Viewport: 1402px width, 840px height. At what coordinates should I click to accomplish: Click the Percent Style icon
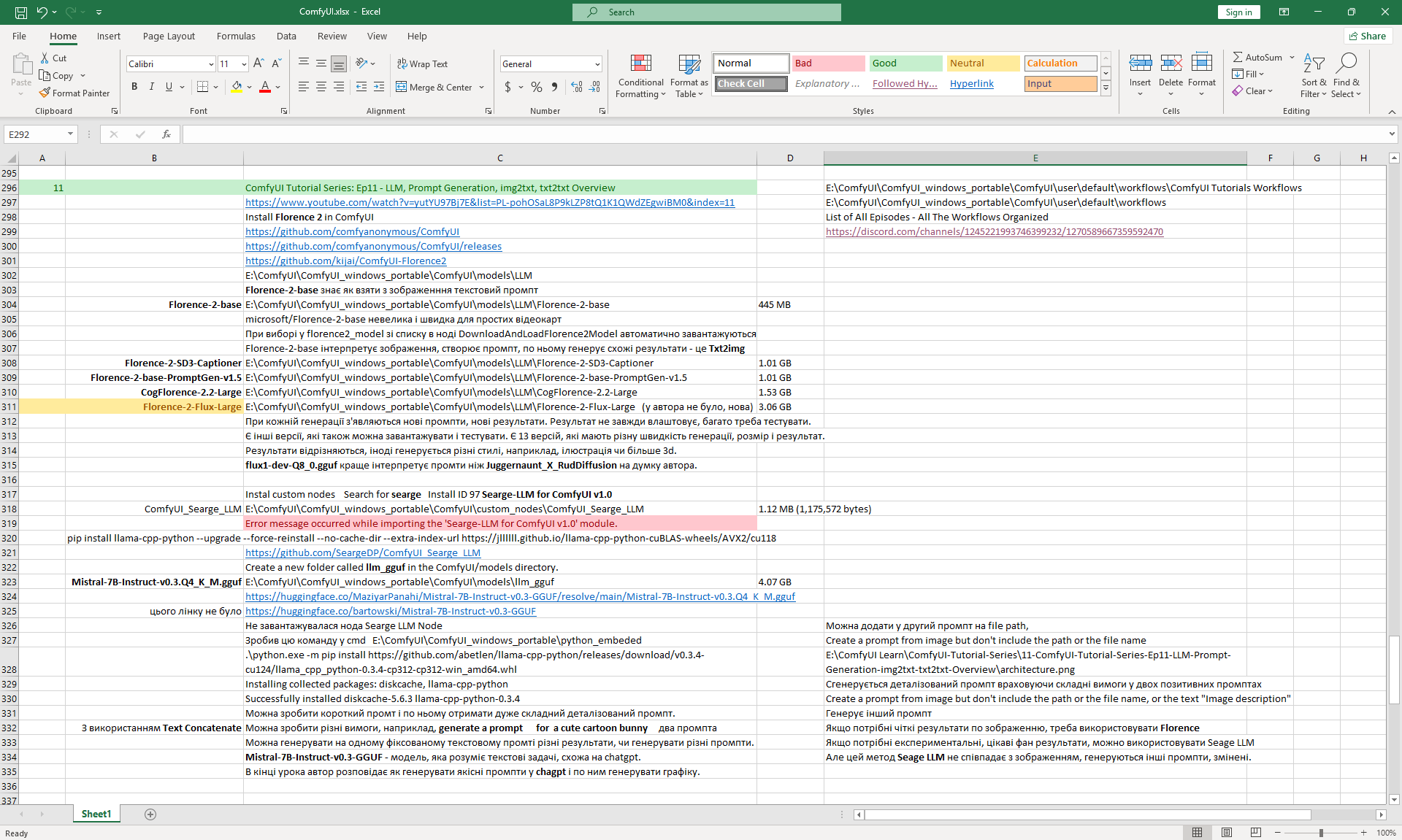(537, 87)
